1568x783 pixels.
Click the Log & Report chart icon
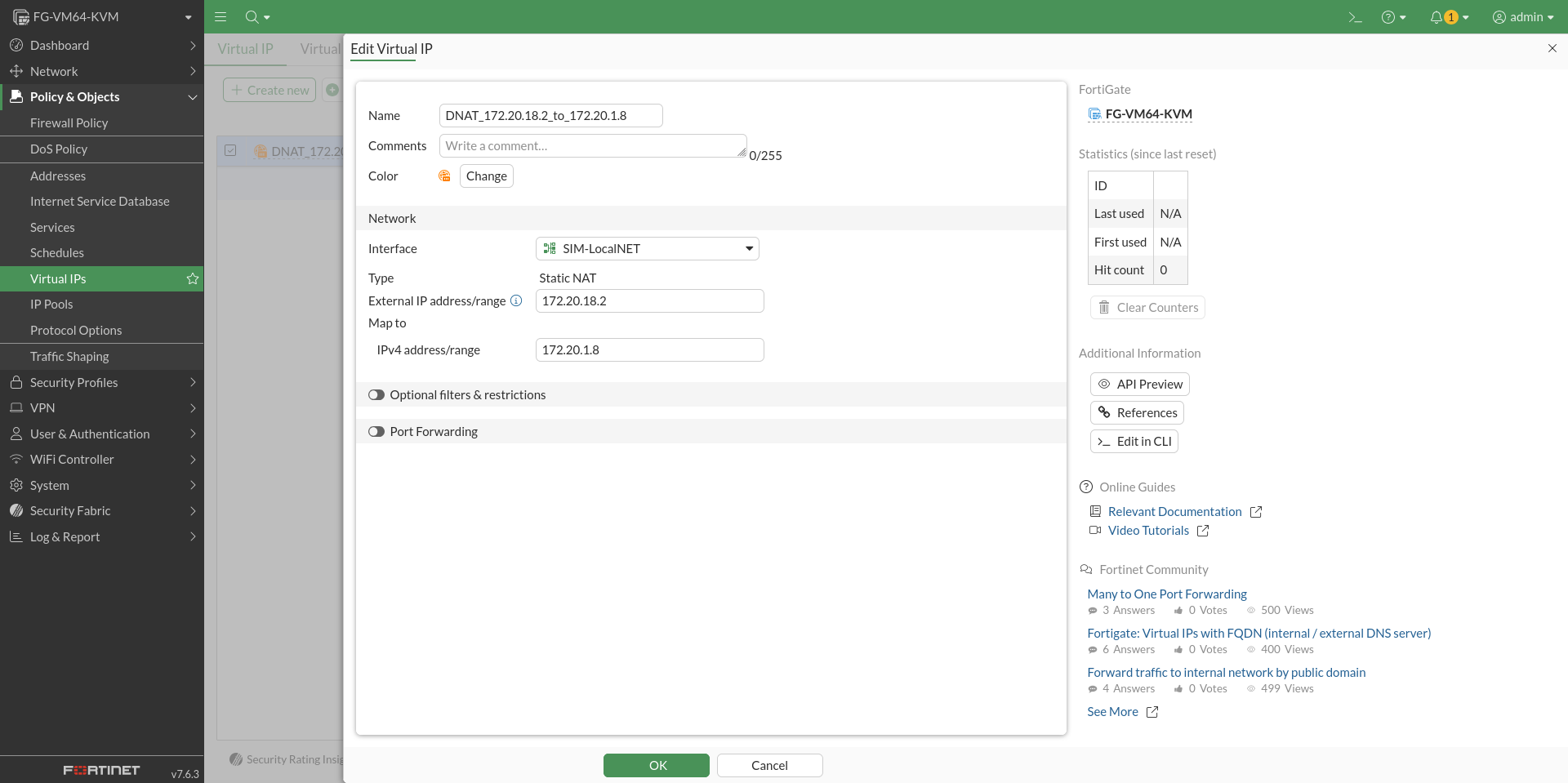pyautogui.click(x=16, y=536)
